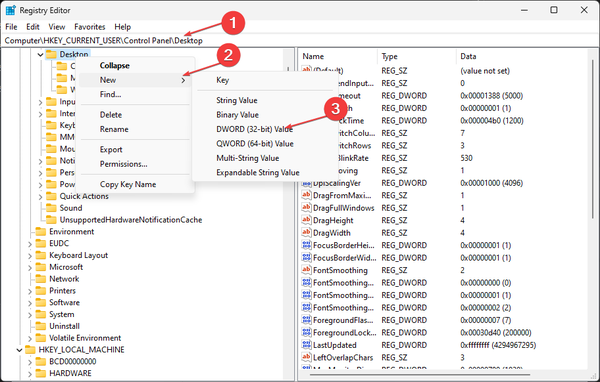The image size is (600, 382).
Task: Expand the Quick Actions key
Action: 40,196
